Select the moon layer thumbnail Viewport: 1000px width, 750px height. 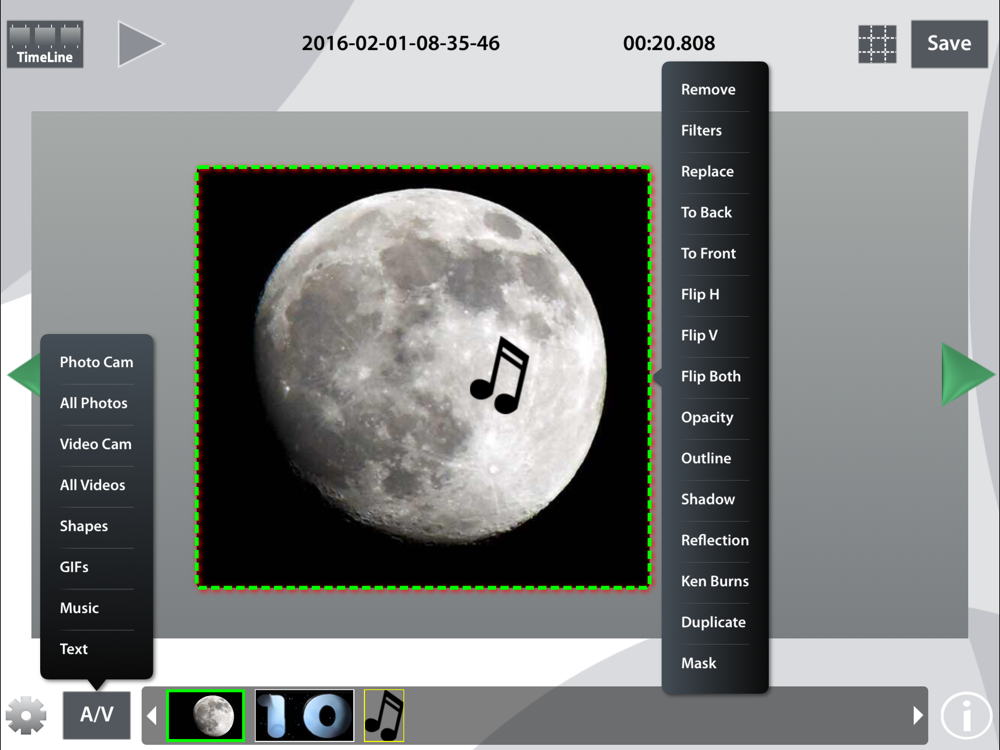206,716
